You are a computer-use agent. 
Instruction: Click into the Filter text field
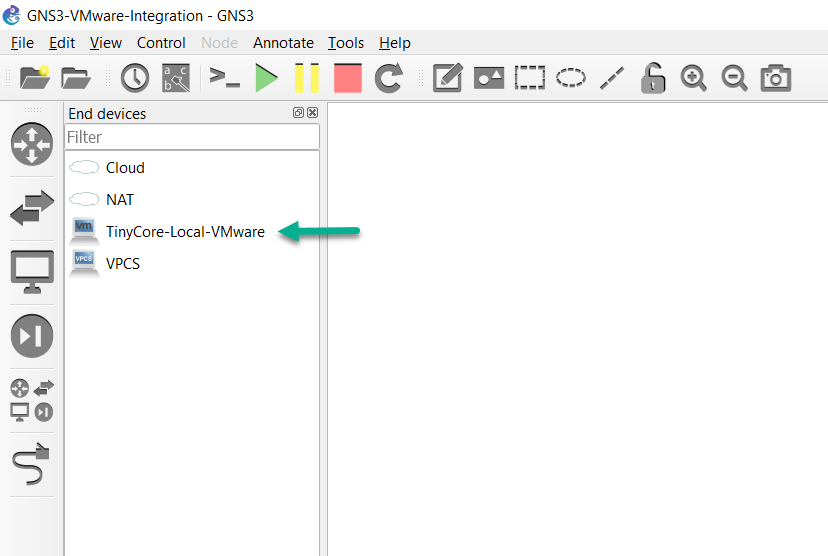point(192,137)
